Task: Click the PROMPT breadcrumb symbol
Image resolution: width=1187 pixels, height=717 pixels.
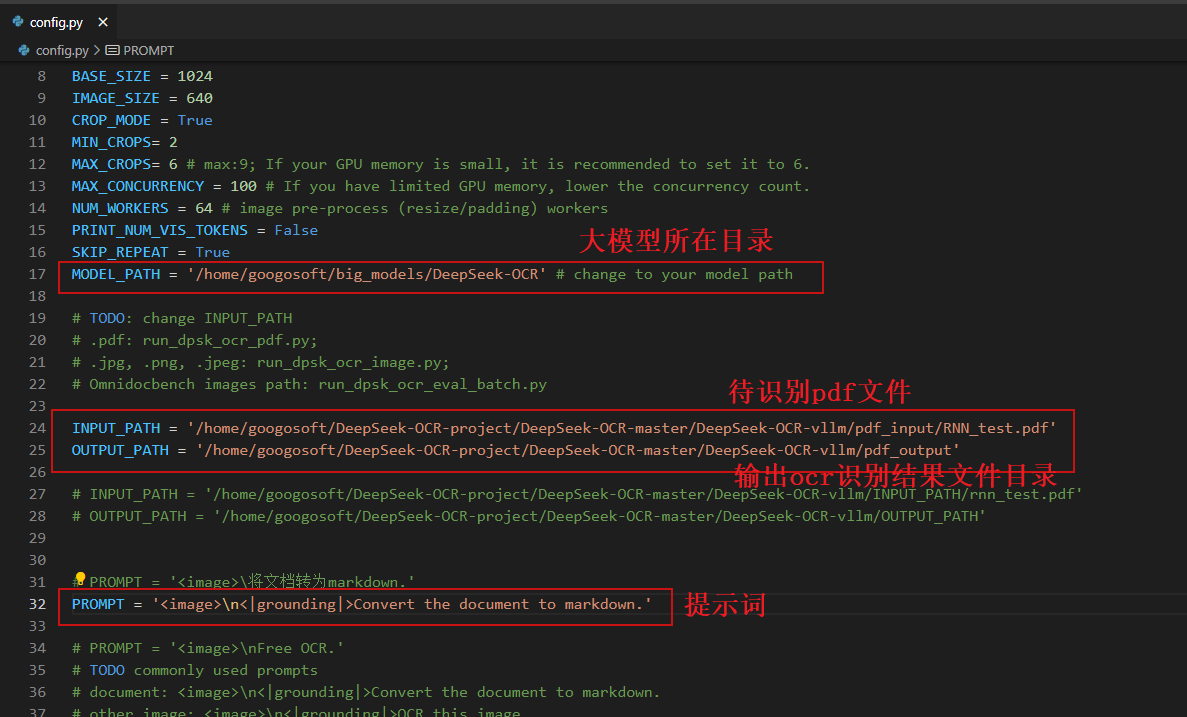Action: [148, 50]
